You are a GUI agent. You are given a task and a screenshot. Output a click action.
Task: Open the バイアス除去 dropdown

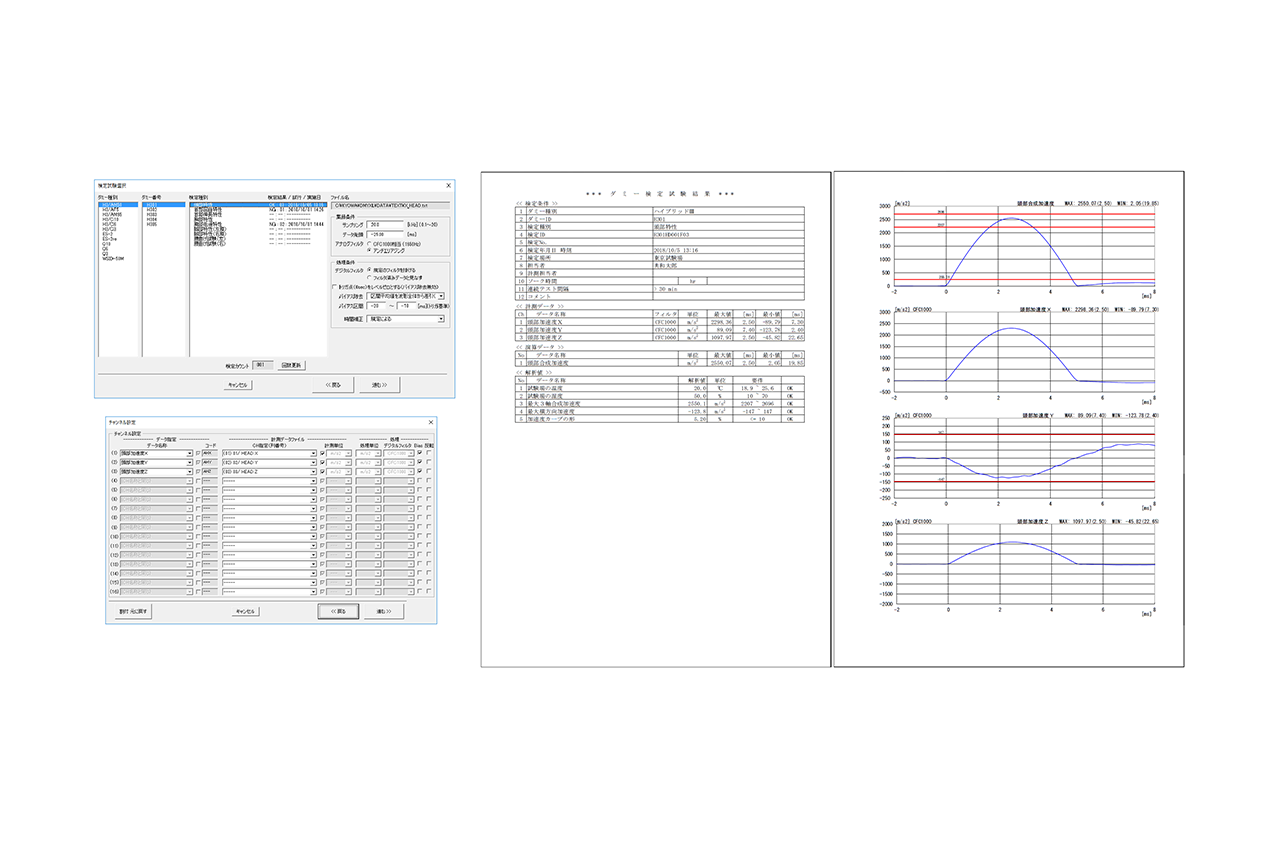click(405, 296)
